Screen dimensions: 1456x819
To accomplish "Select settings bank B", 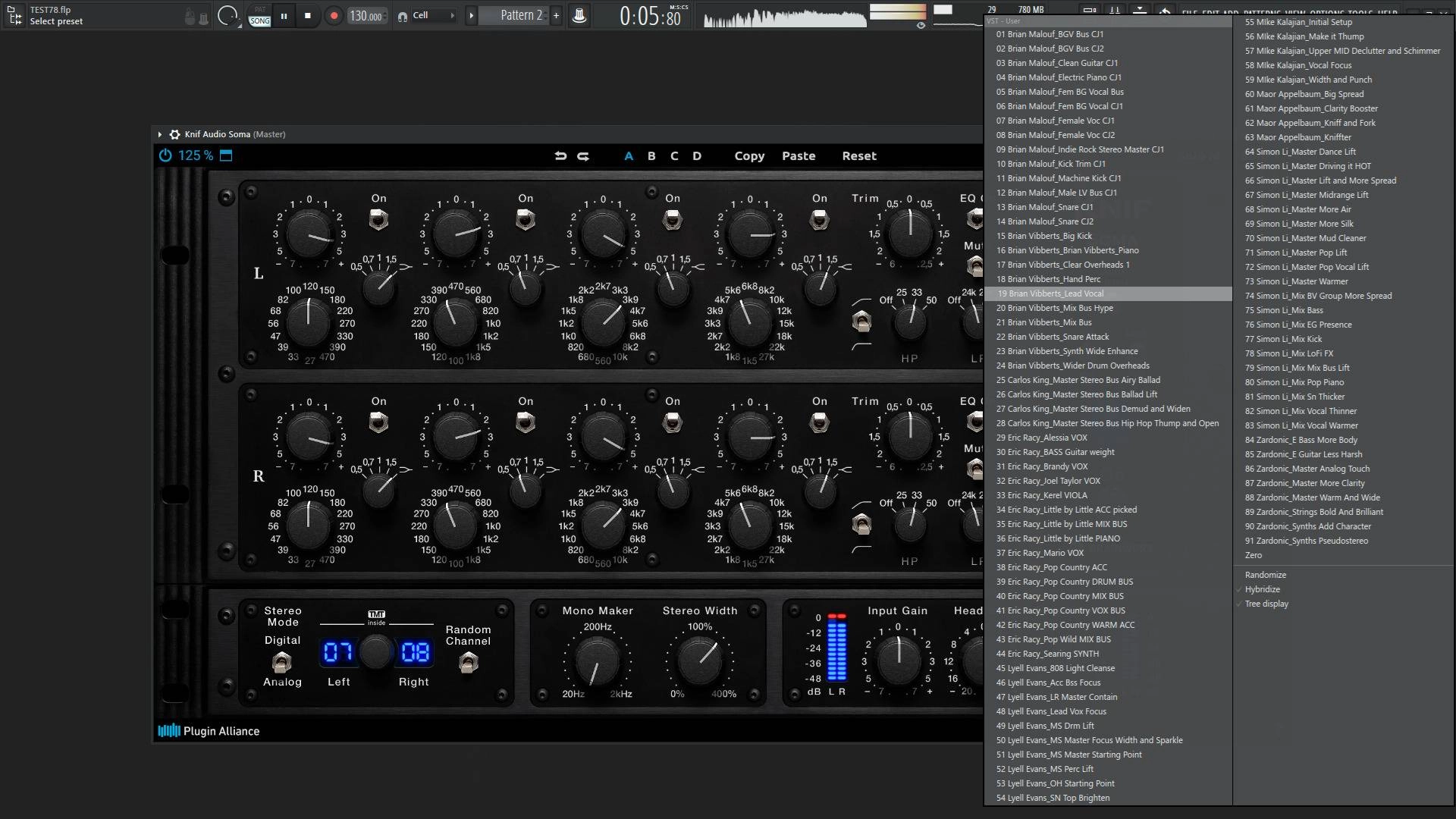I will pyautogui.click(x=651, y=156).
